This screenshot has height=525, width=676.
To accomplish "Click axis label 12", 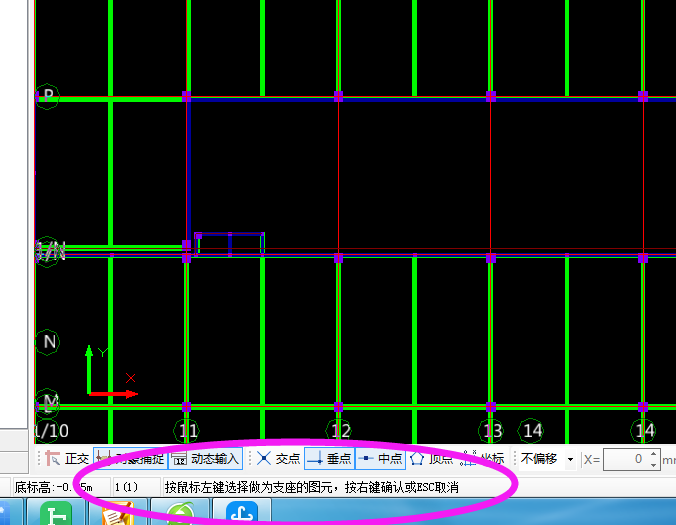I will point(339,431).
